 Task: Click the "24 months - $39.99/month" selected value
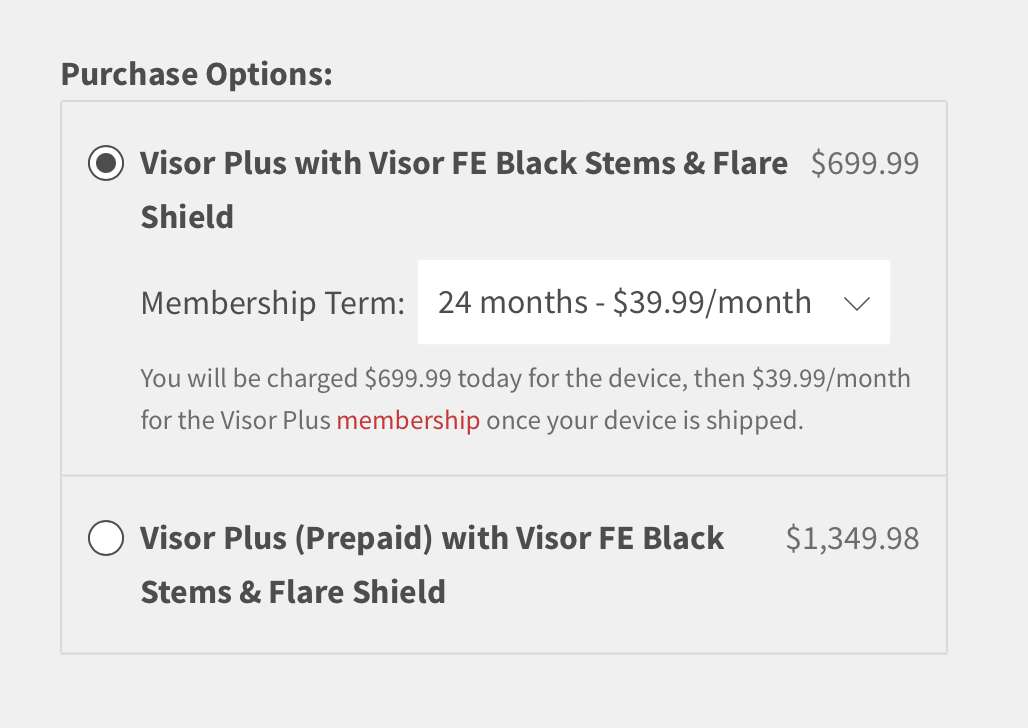tap(624, 302)
